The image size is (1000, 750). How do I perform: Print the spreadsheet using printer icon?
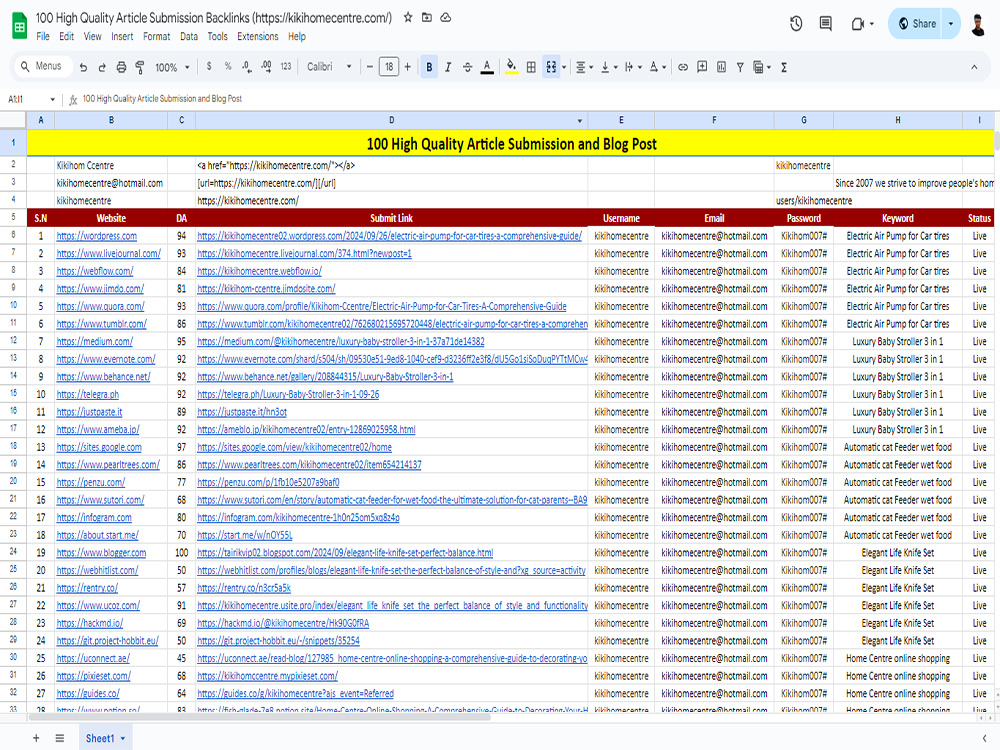pos(121,67)
